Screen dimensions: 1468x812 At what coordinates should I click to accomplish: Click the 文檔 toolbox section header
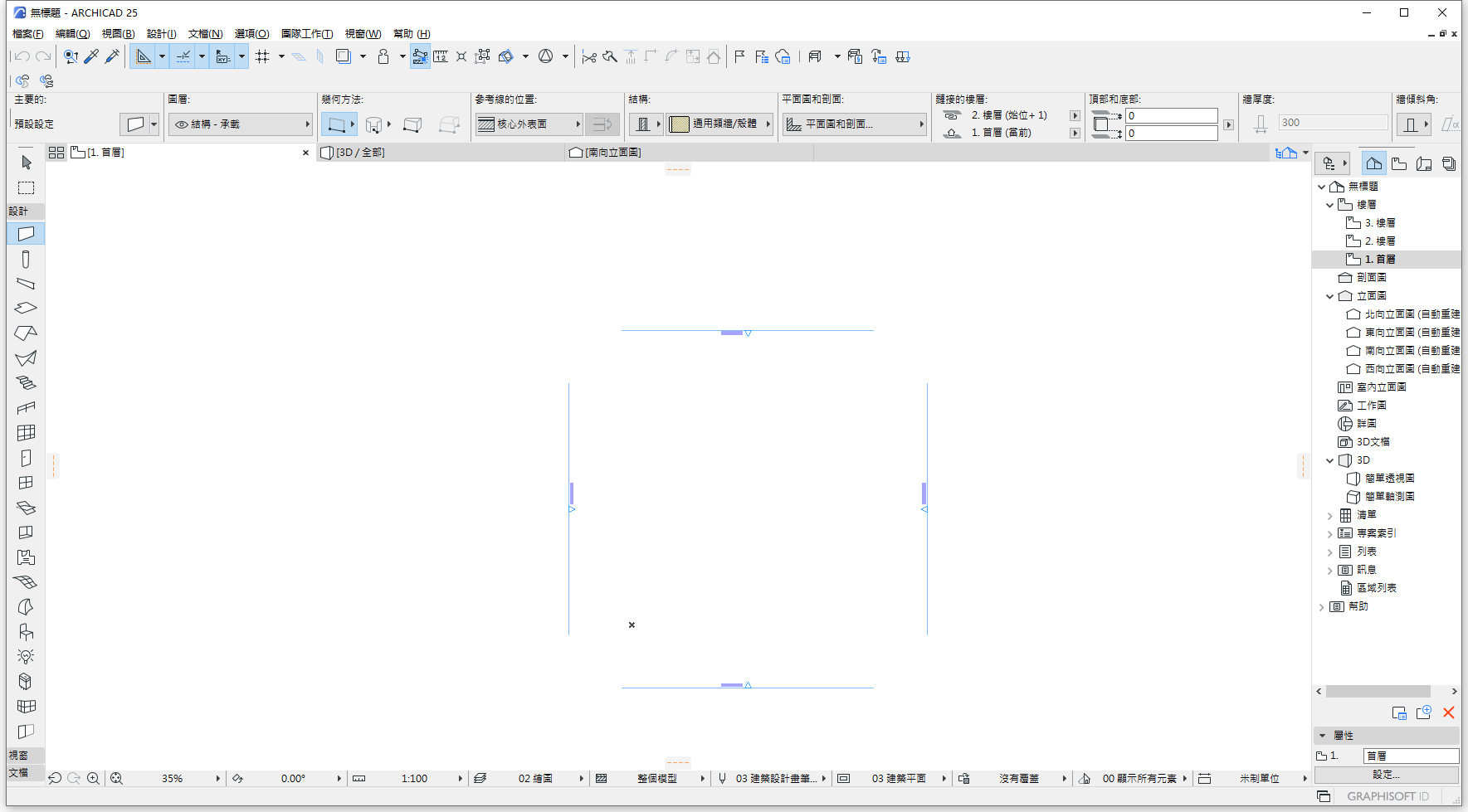point(25,772)
